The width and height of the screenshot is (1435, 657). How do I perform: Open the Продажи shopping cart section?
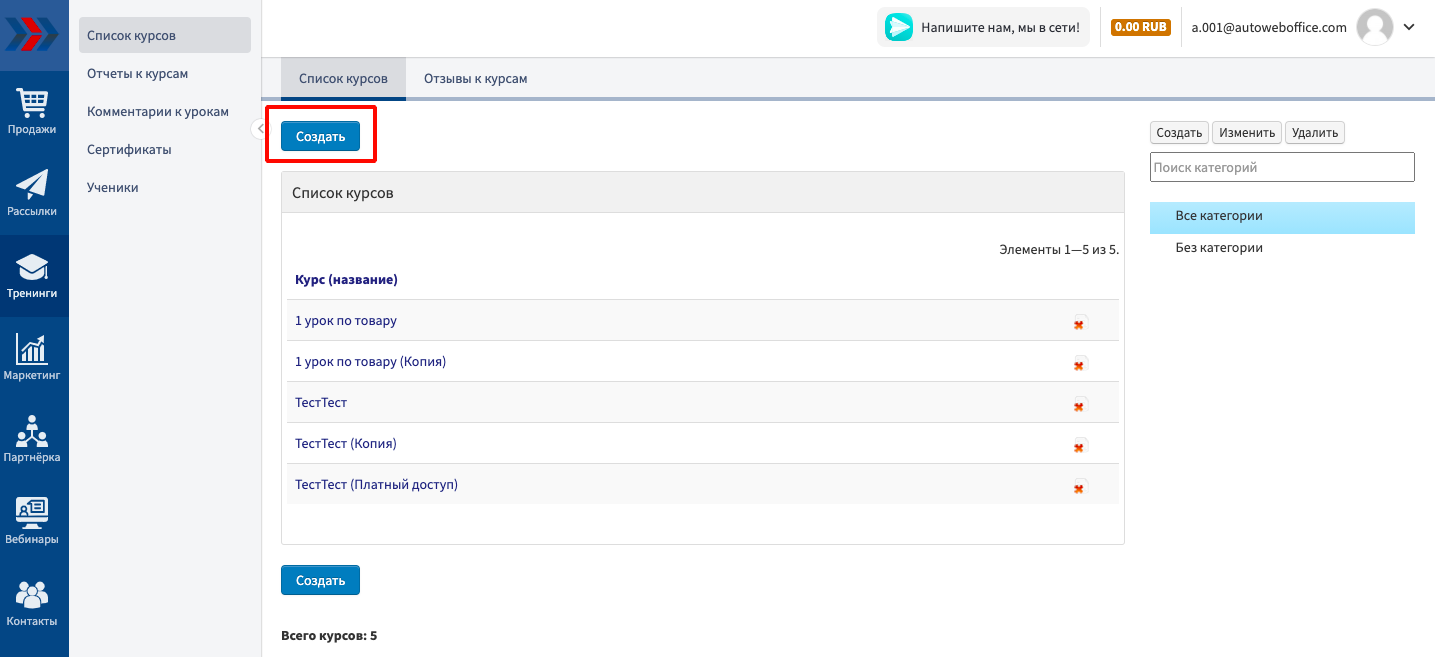(x=33, y=111)
